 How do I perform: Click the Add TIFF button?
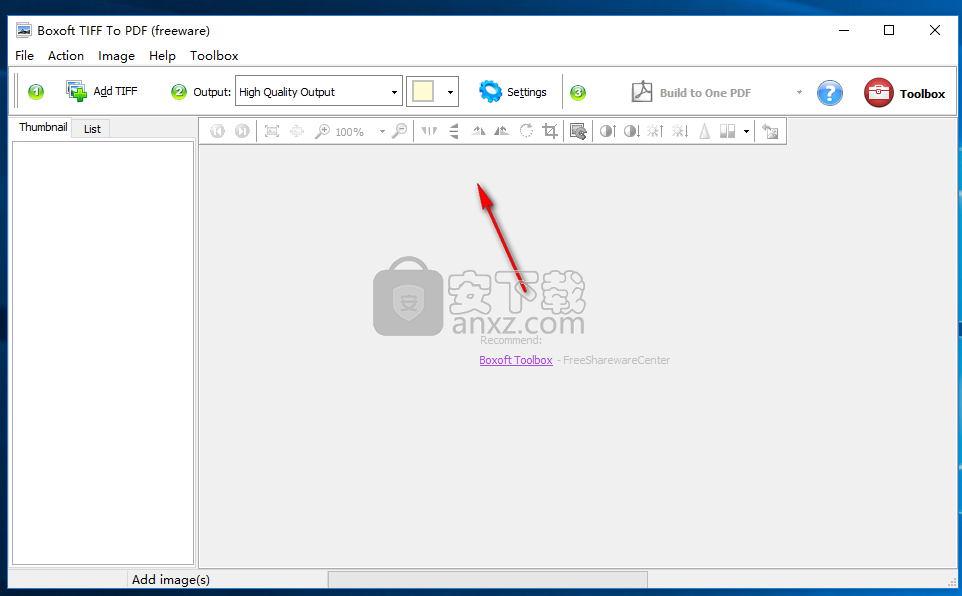102,91
